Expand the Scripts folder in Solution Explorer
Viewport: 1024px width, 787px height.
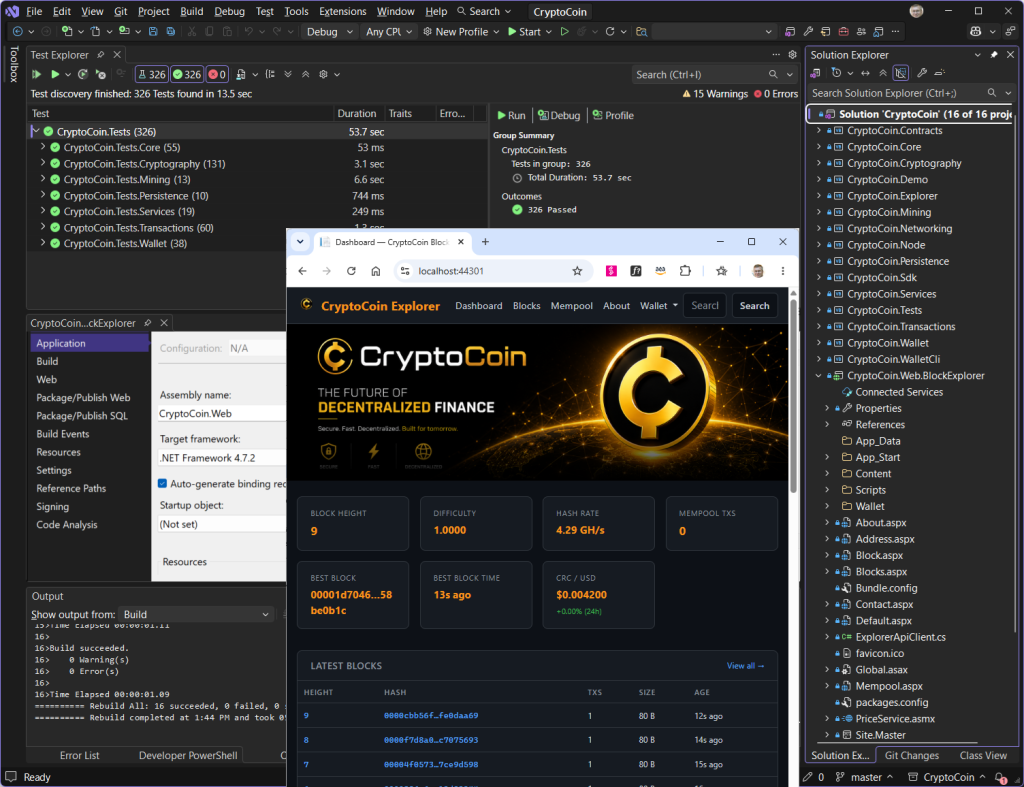[x=827, y=490]
